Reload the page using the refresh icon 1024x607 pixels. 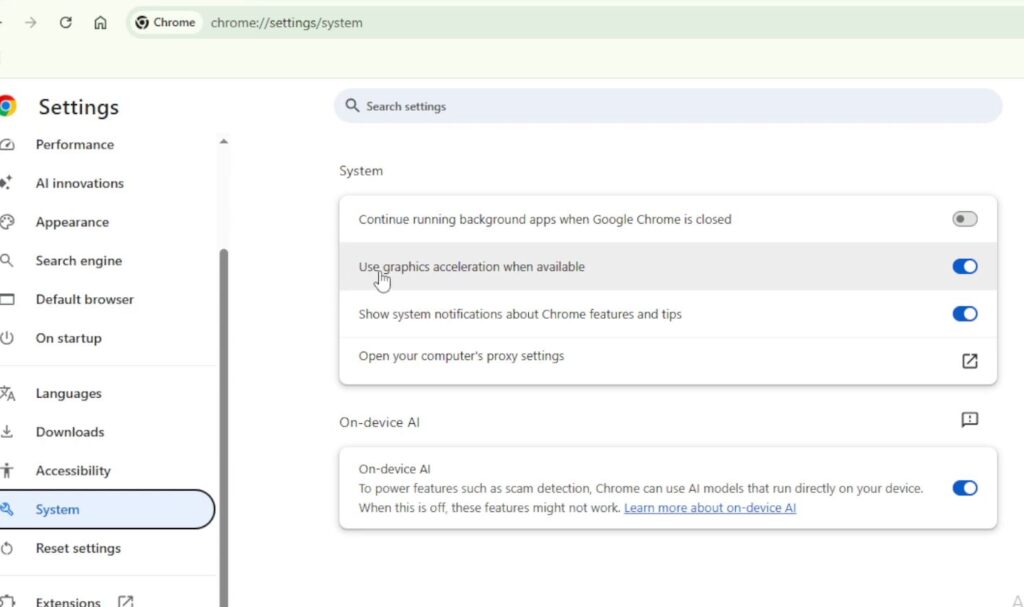tap(65, 23)
